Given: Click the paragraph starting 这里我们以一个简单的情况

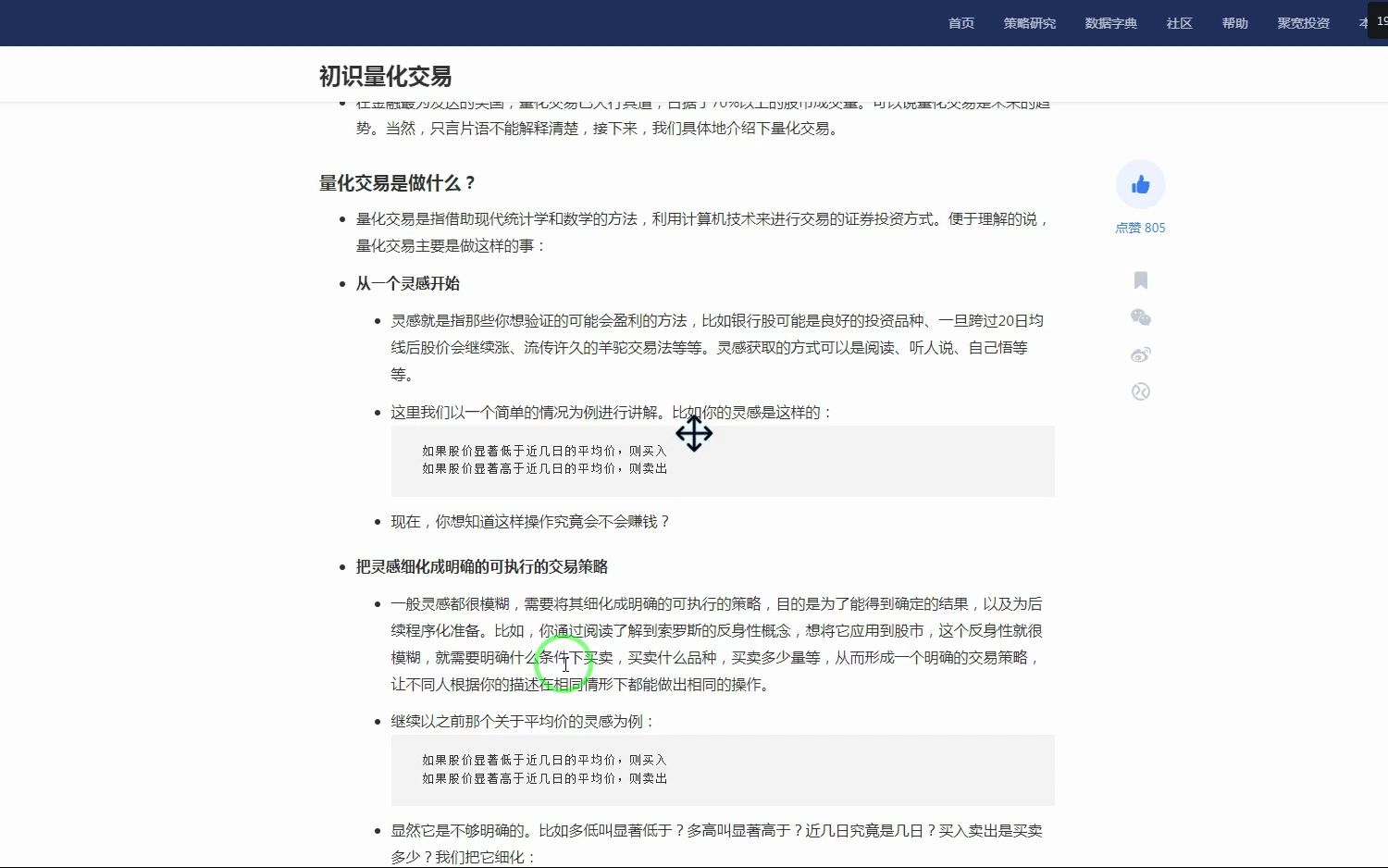Looking at the screenshot, I should (x=612, y=412).
